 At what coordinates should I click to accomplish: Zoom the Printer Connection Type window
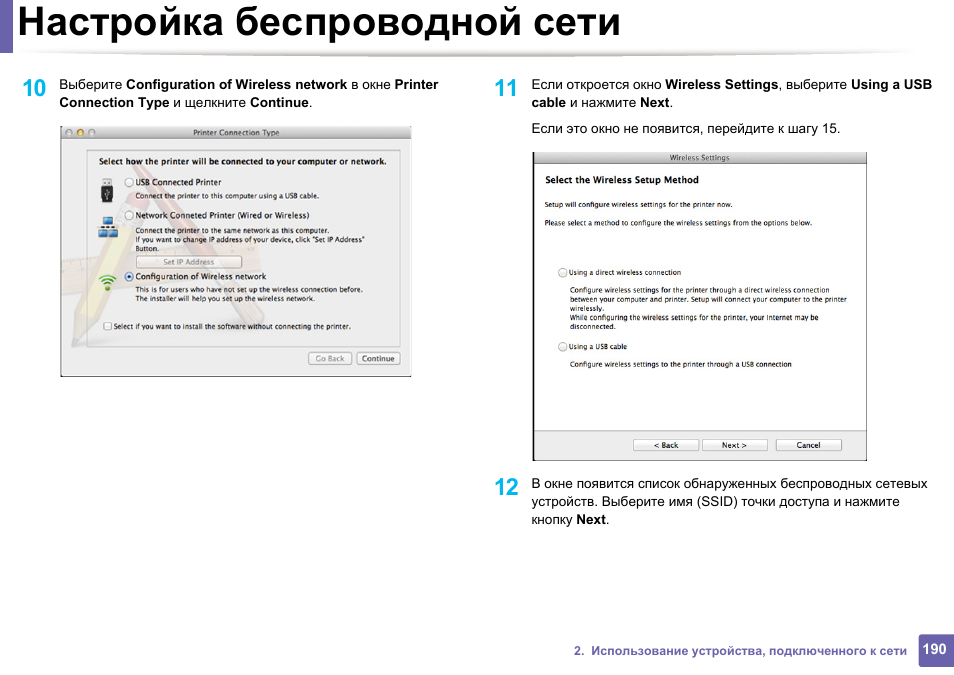click(x=91, y=133)
